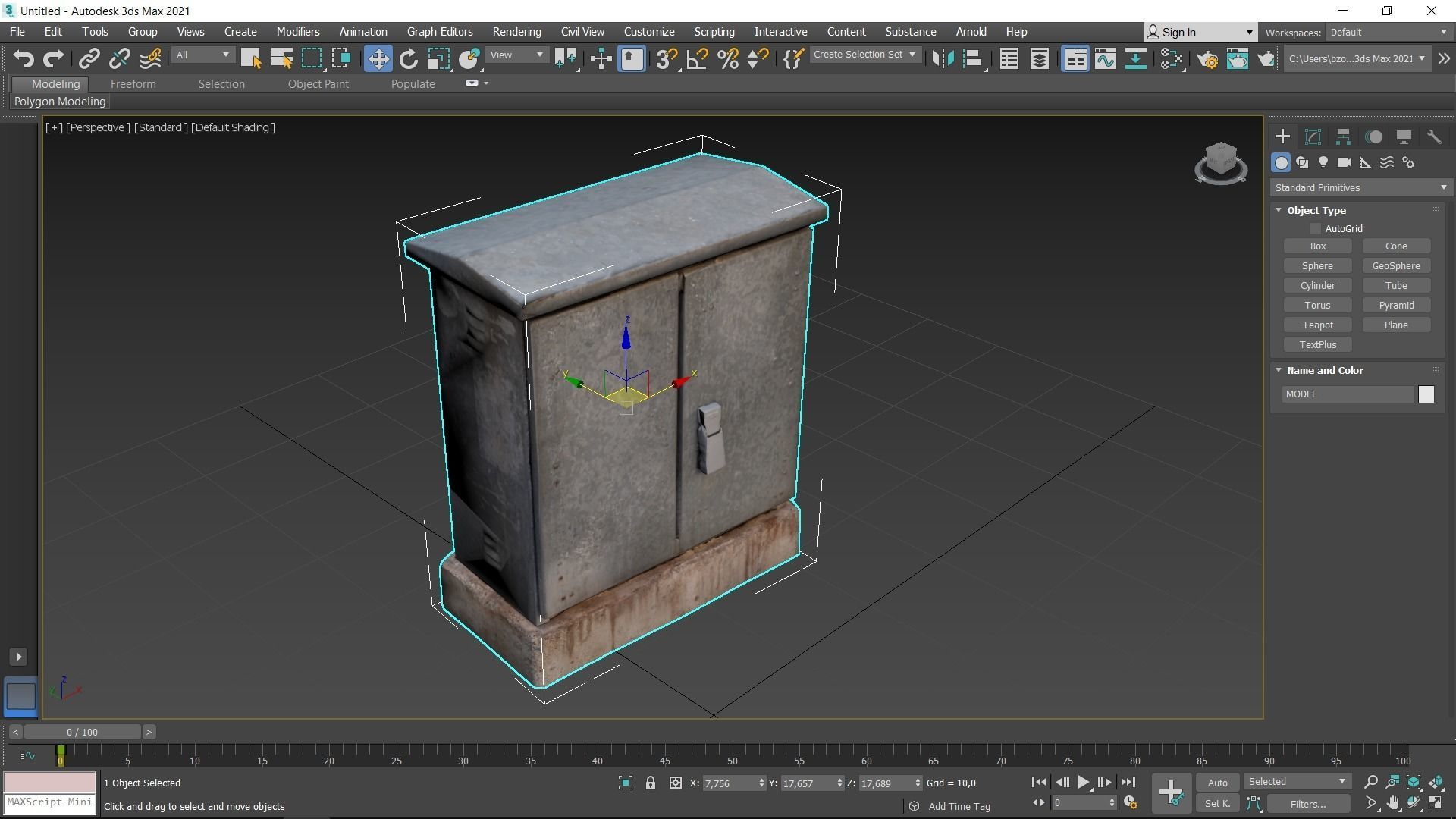Click the Mirror tool icon
This screenshot has width=1456, height=819.
tap(943, 58)
